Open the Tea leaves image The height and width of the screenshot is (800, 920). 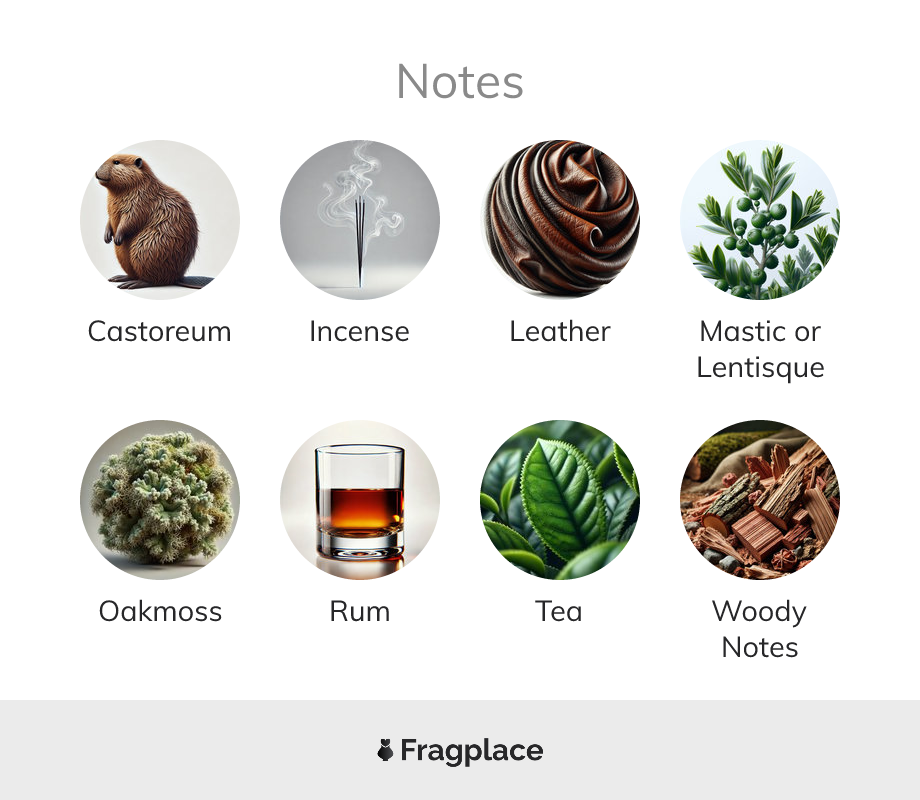coord(560,499)
